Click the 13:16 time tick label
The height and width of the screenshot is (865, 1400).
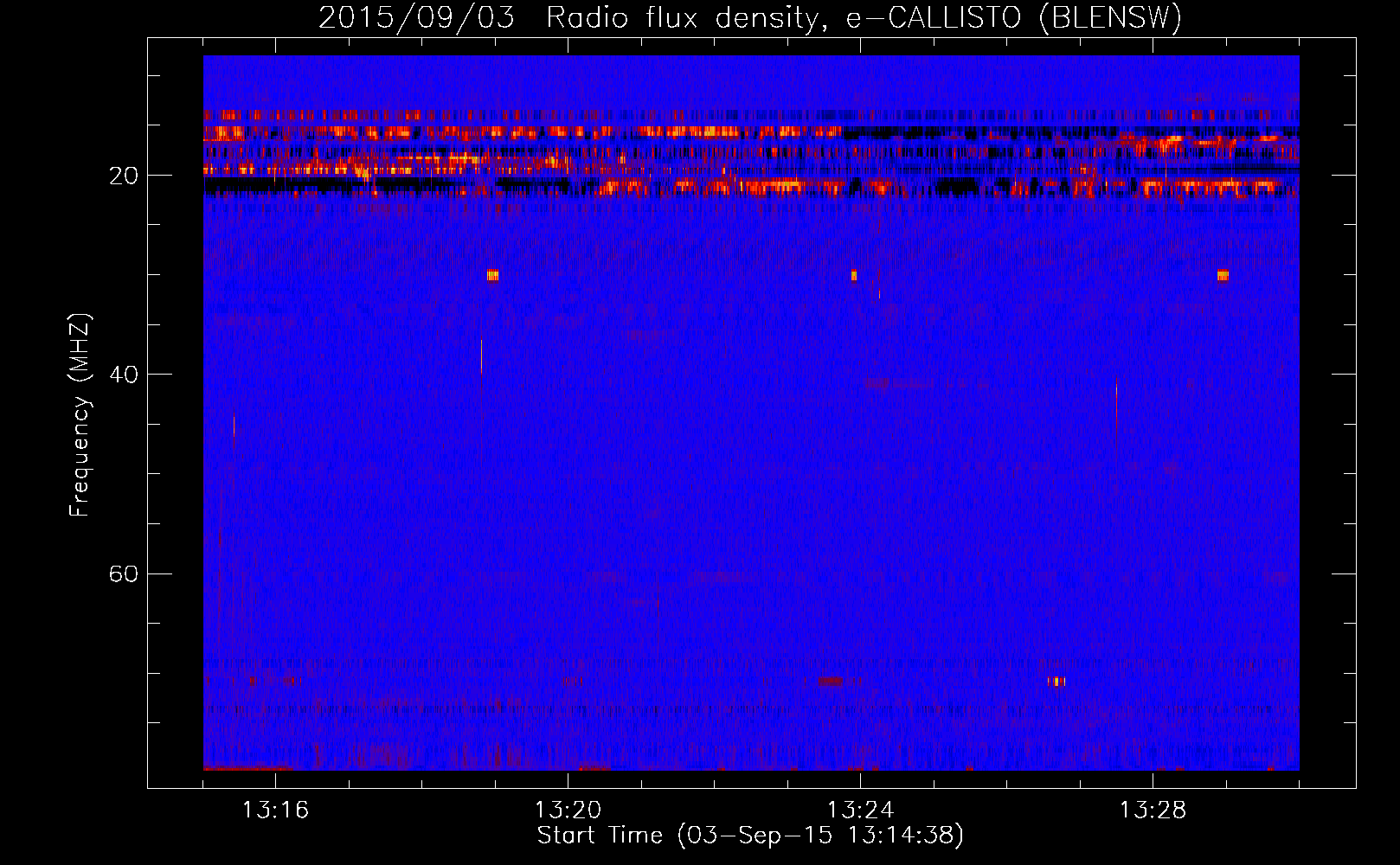click(275, 811)
